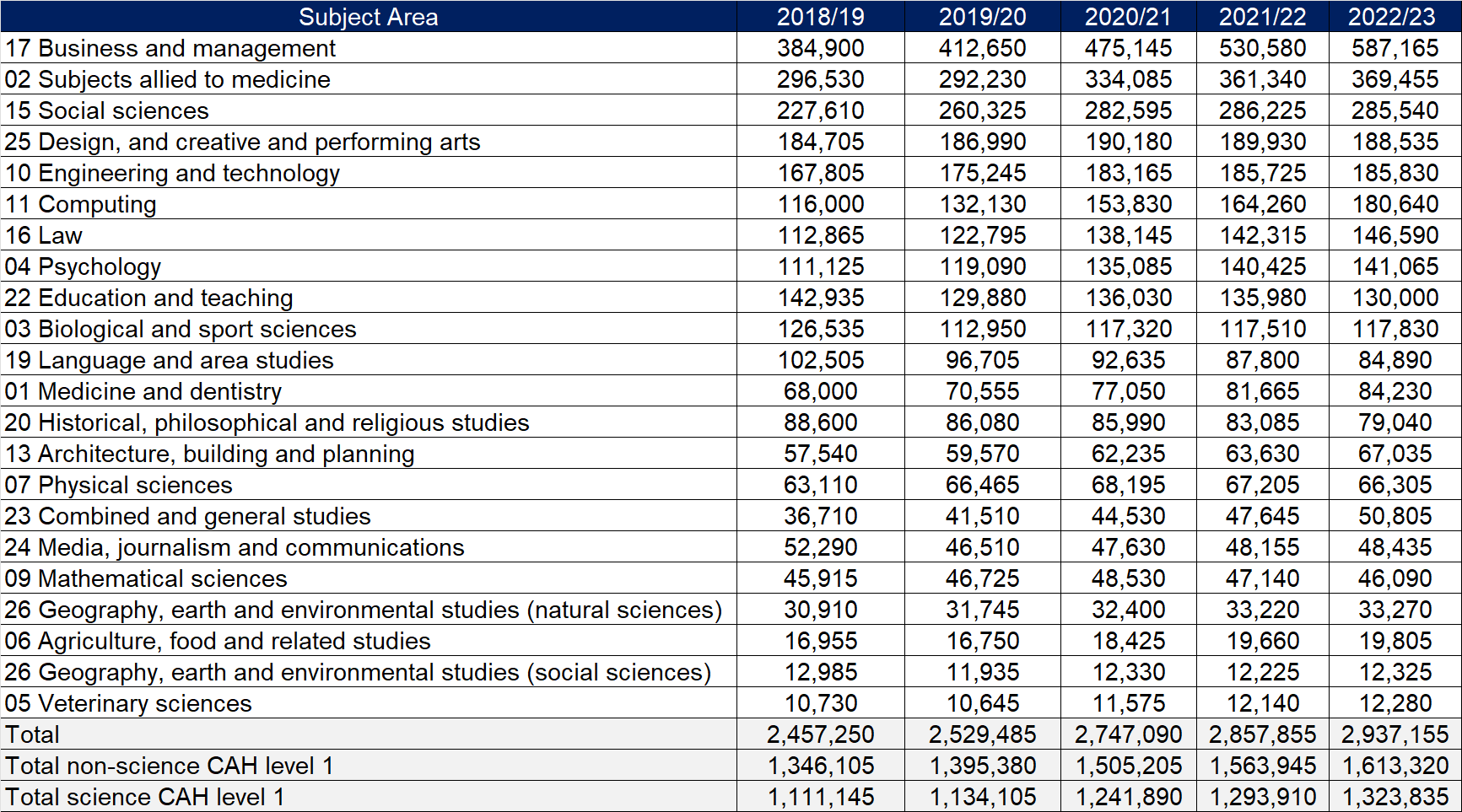Image resolution: width=1462 pixels, height=812 pixels.
Task: Click the 17 Business and management row label
Action: coord(170,48)
